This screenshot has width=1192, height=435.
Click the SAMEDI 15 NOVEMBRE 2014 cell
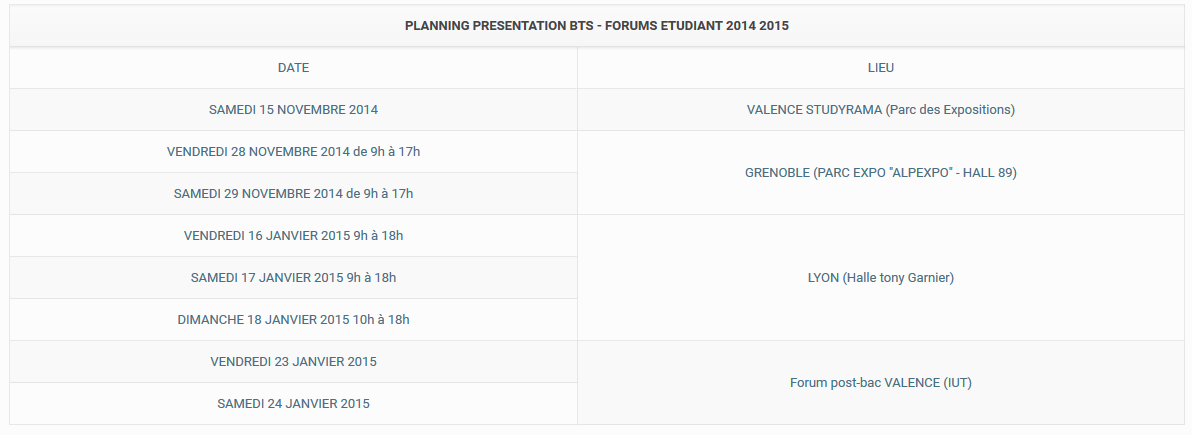(x=293, y=110)
